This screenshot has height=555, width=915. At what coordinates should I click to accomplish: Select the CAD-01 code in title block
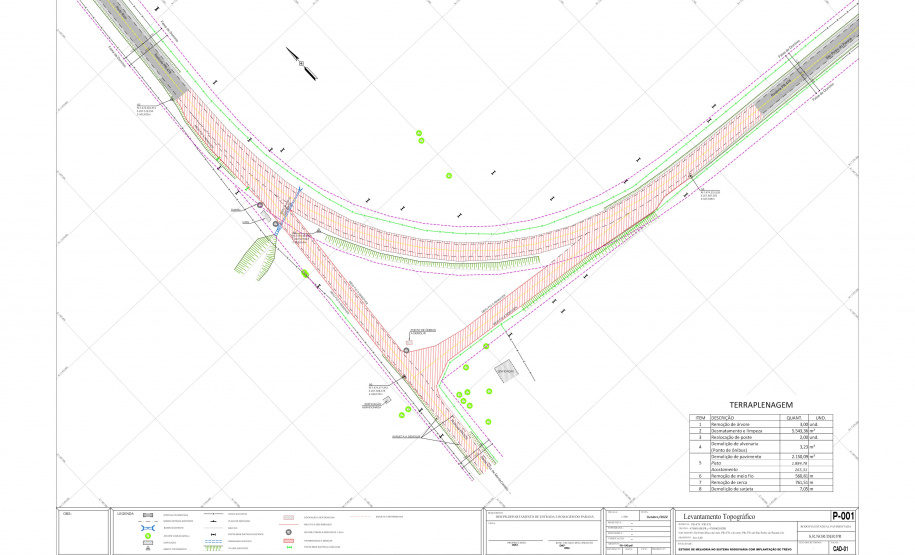click(x=840, y=548)
